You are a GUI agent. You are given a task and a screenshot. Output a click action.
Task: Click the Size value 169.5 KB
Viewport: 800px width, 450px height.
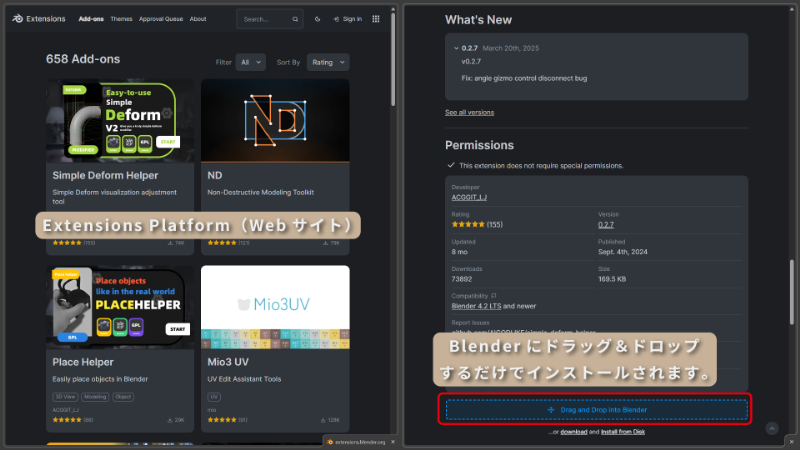(x=612, y=279)
